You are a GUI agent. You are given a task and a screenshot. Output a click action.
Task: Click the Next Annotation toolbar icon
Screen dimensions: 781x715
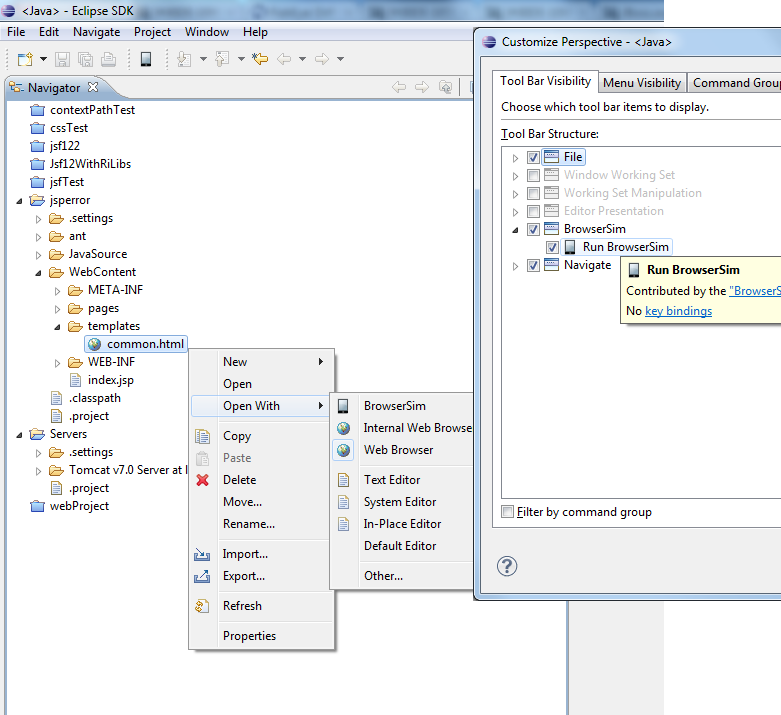[184, 60]
